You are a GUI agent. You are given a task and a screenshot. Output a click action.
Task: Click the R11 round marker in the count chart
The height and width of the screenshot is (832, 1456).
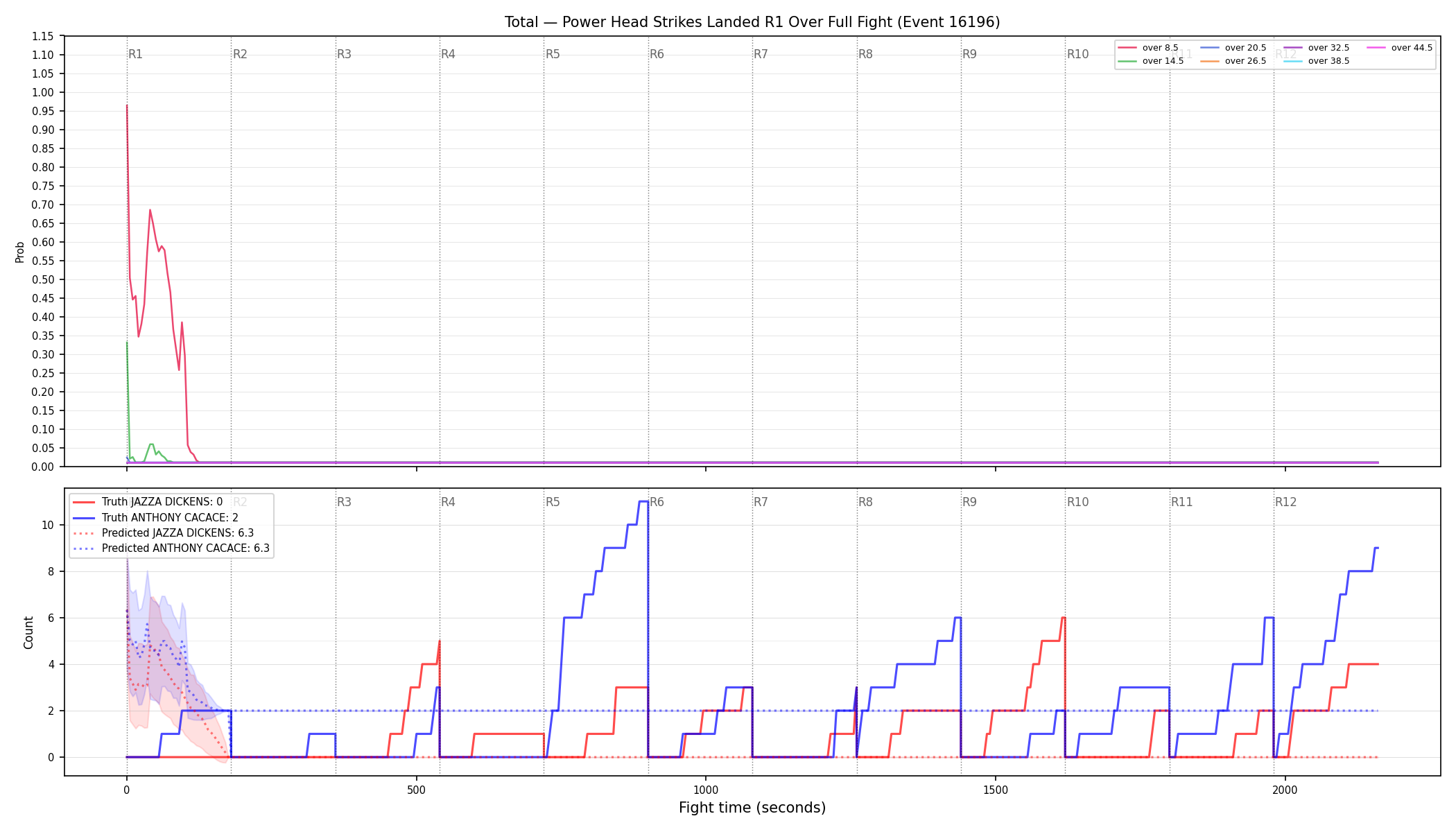pos(1182,502)
